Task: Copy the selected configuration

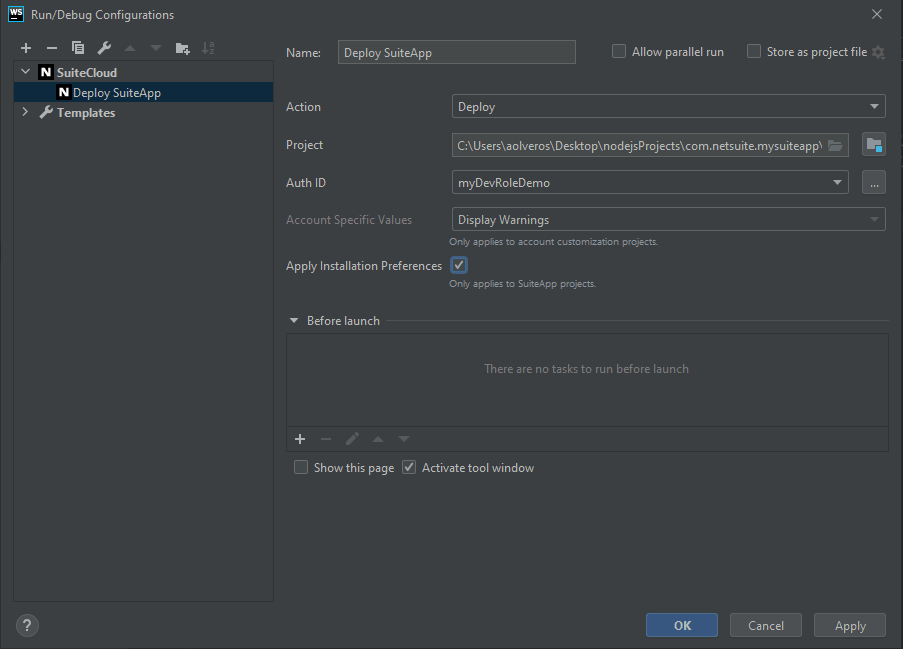Action: pos(78,48)
